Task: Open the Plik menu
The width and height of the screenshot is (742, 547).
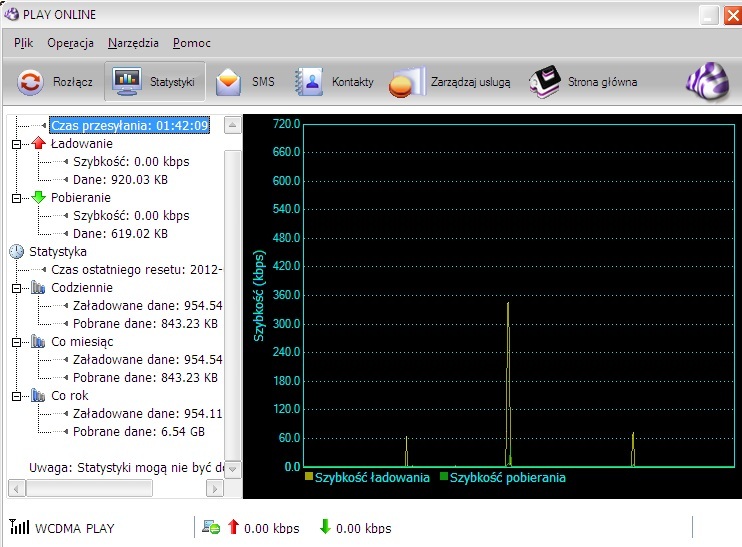Action: [23, 43]
